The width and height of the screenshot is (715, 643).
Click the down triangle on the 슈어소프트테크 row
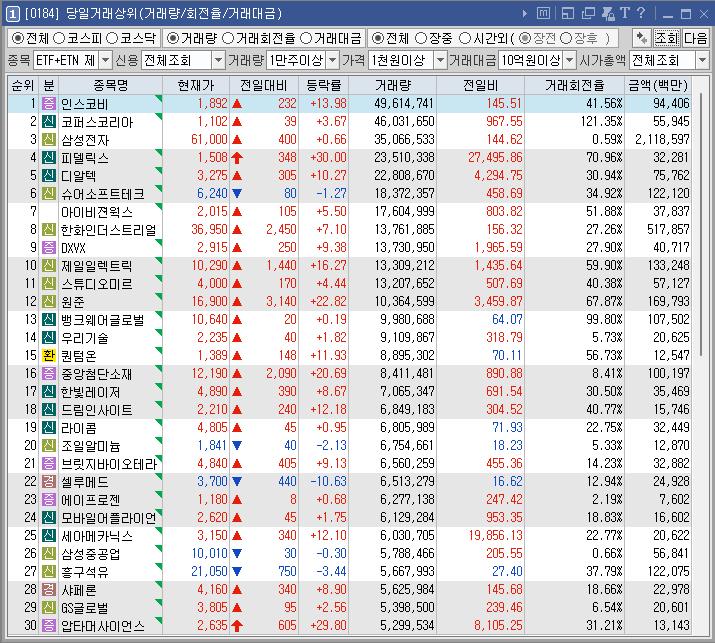point(237,193)
